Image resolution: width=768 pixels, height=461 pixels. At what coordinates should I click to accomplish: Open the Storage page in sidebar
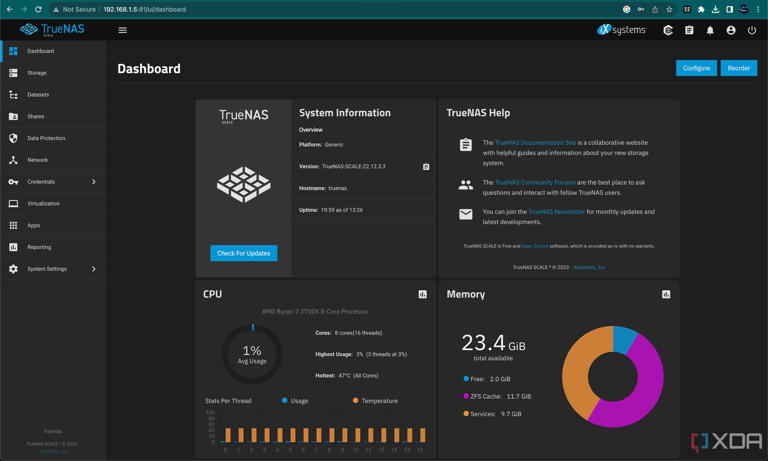click(37, 73)
